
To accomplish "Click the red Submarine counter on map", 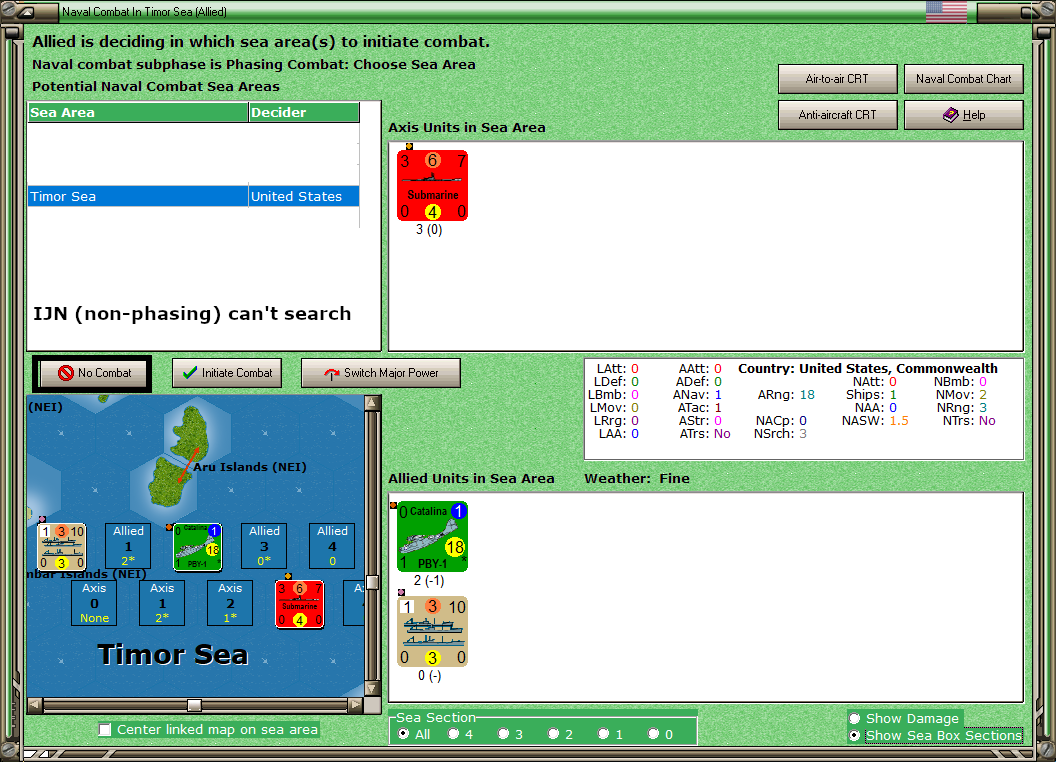I will click(x=300, y=604).
